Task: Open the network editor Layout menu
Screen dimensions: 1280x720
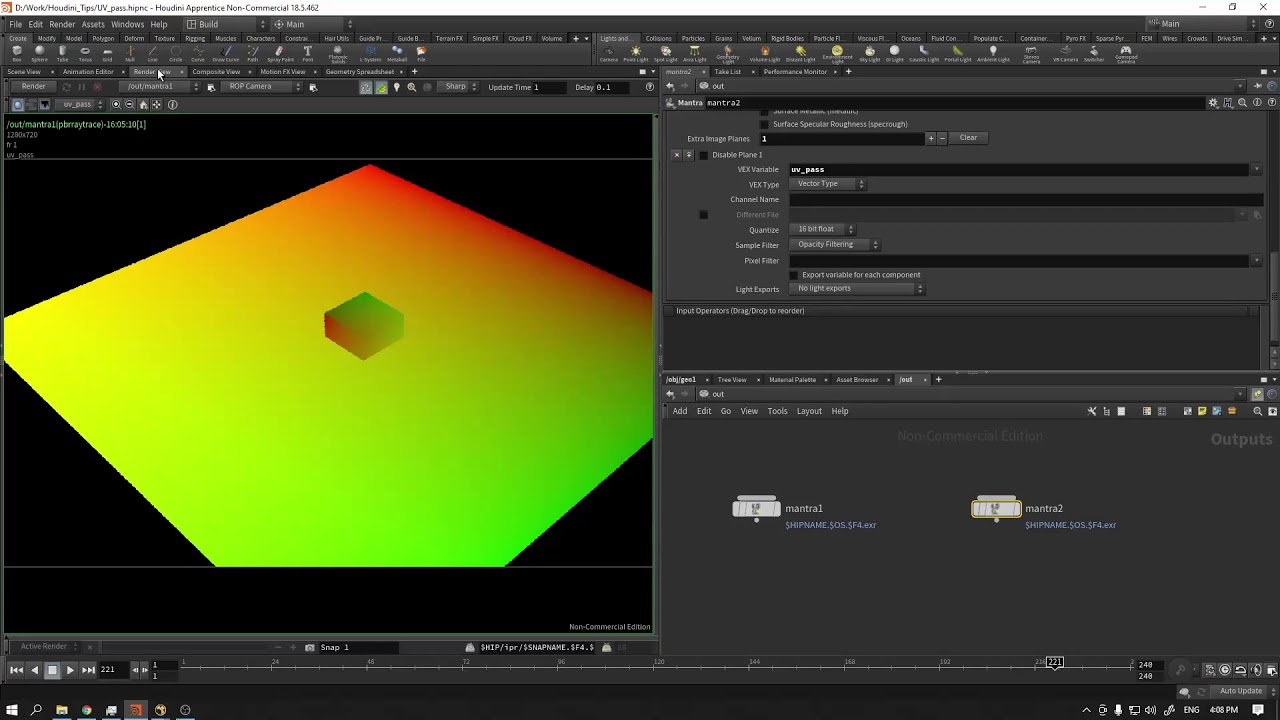Action: [x=809, y=411]
